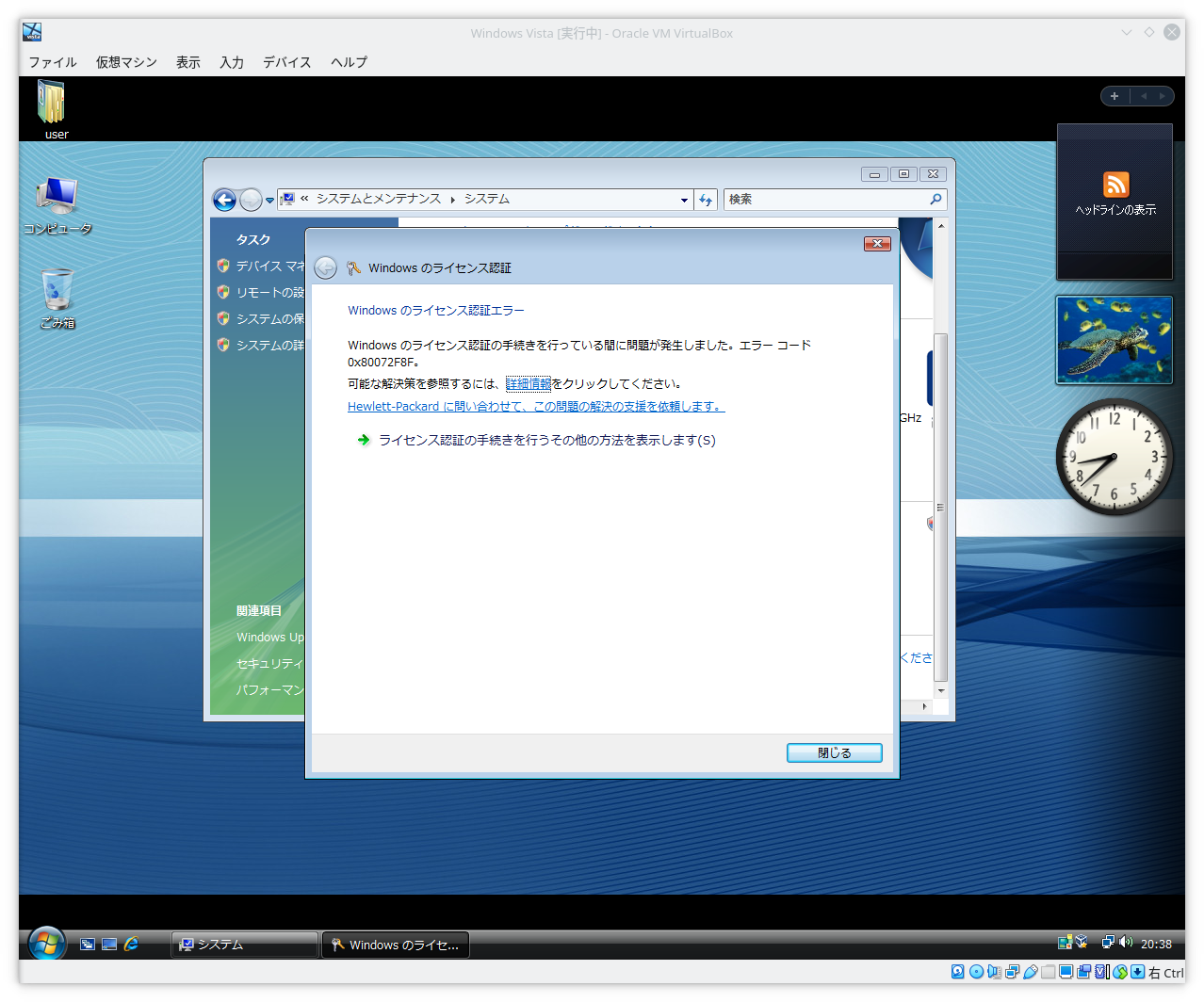Select the コンピュータ desktop icon

(x=57, y=206)
